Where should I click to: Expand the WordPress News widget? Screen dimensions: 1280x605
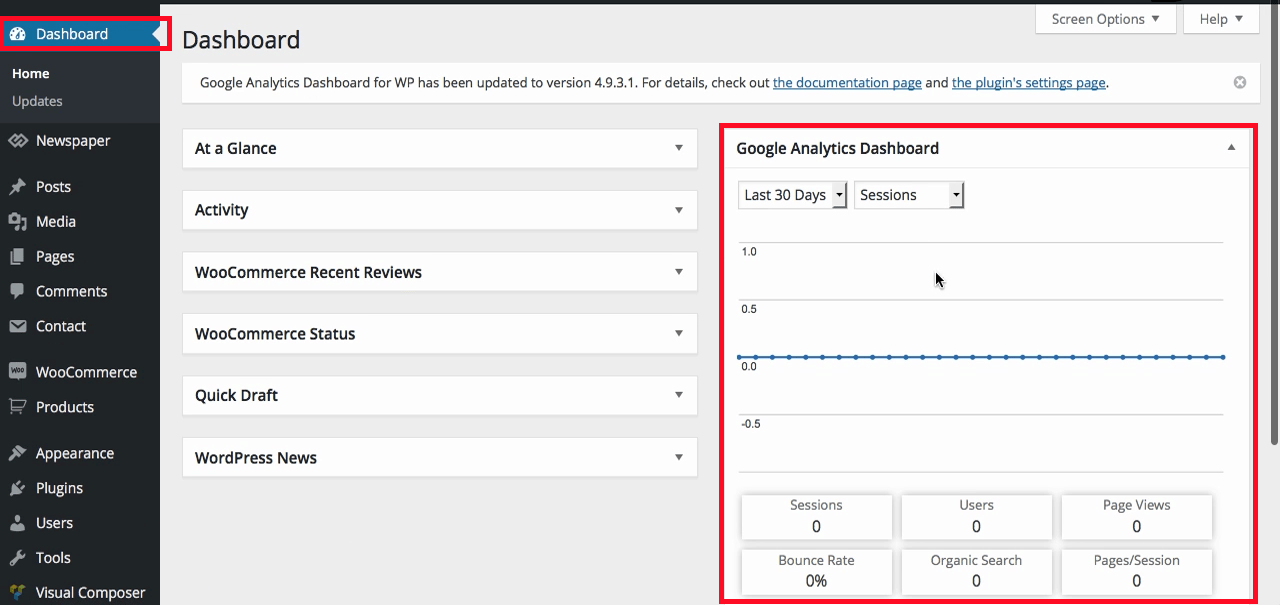click(x=679, y=457)
